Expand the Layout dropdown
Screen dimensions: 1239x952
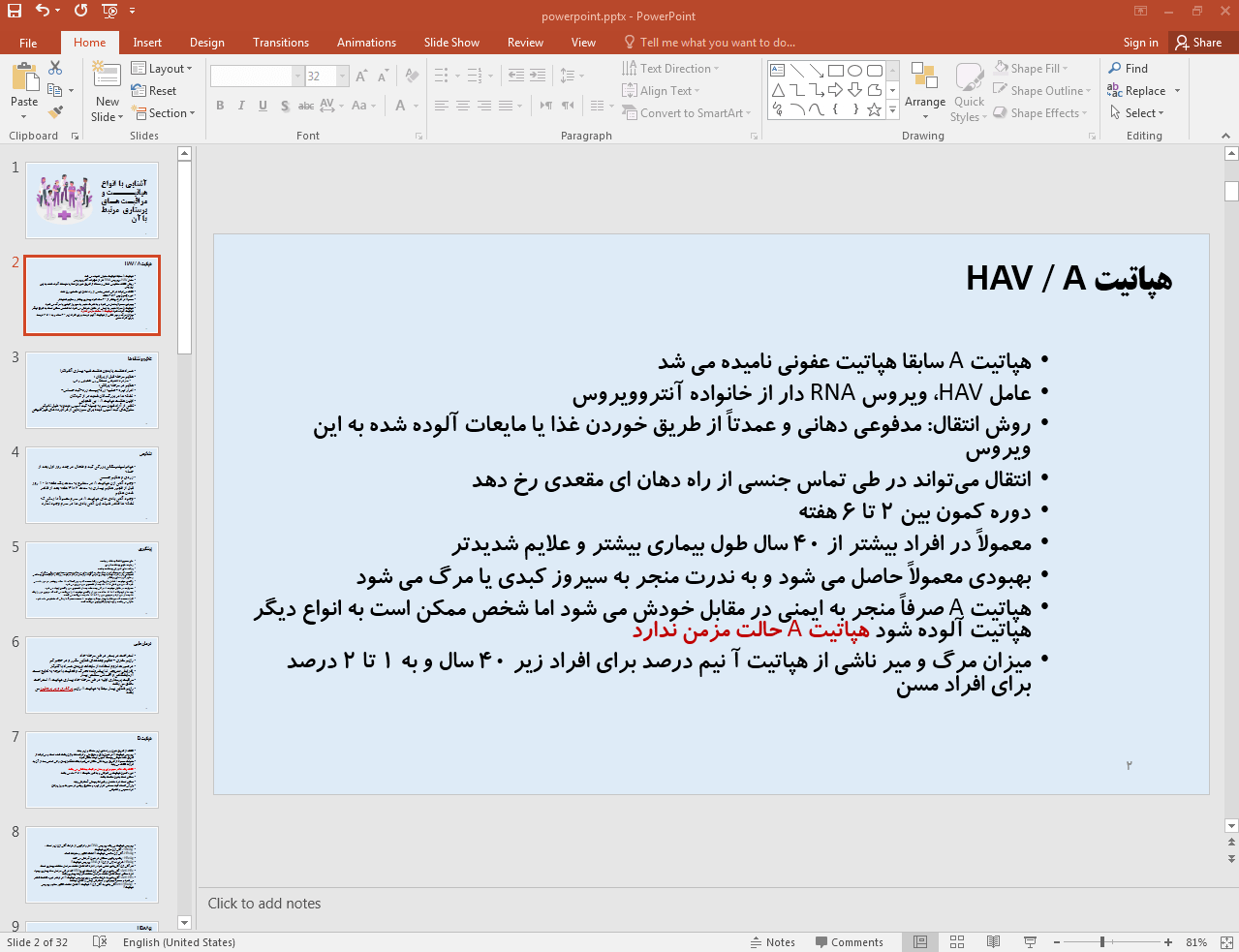(162, 69)
